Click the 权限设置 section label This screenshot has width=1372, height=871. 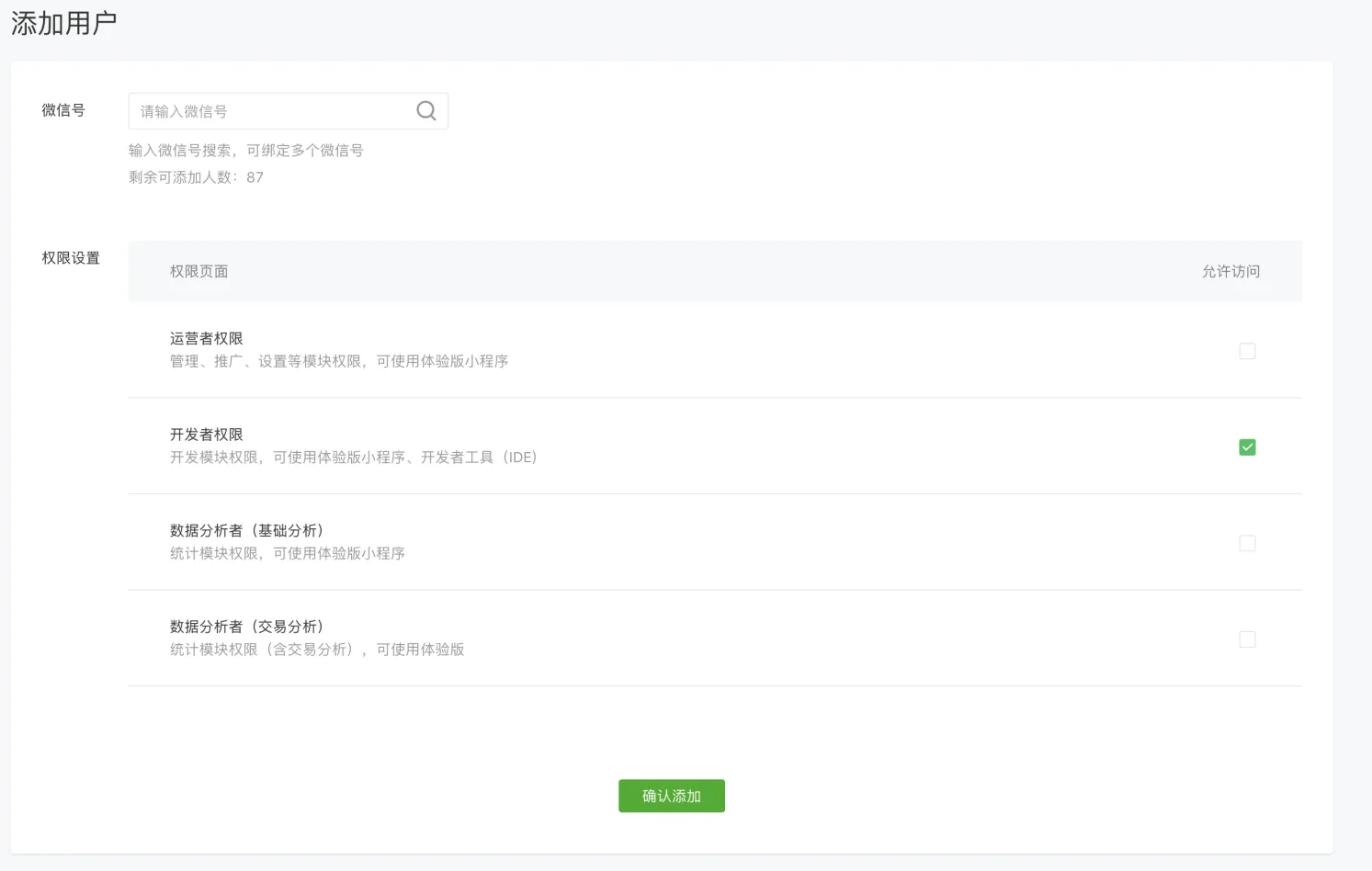[x=71, y=258]
